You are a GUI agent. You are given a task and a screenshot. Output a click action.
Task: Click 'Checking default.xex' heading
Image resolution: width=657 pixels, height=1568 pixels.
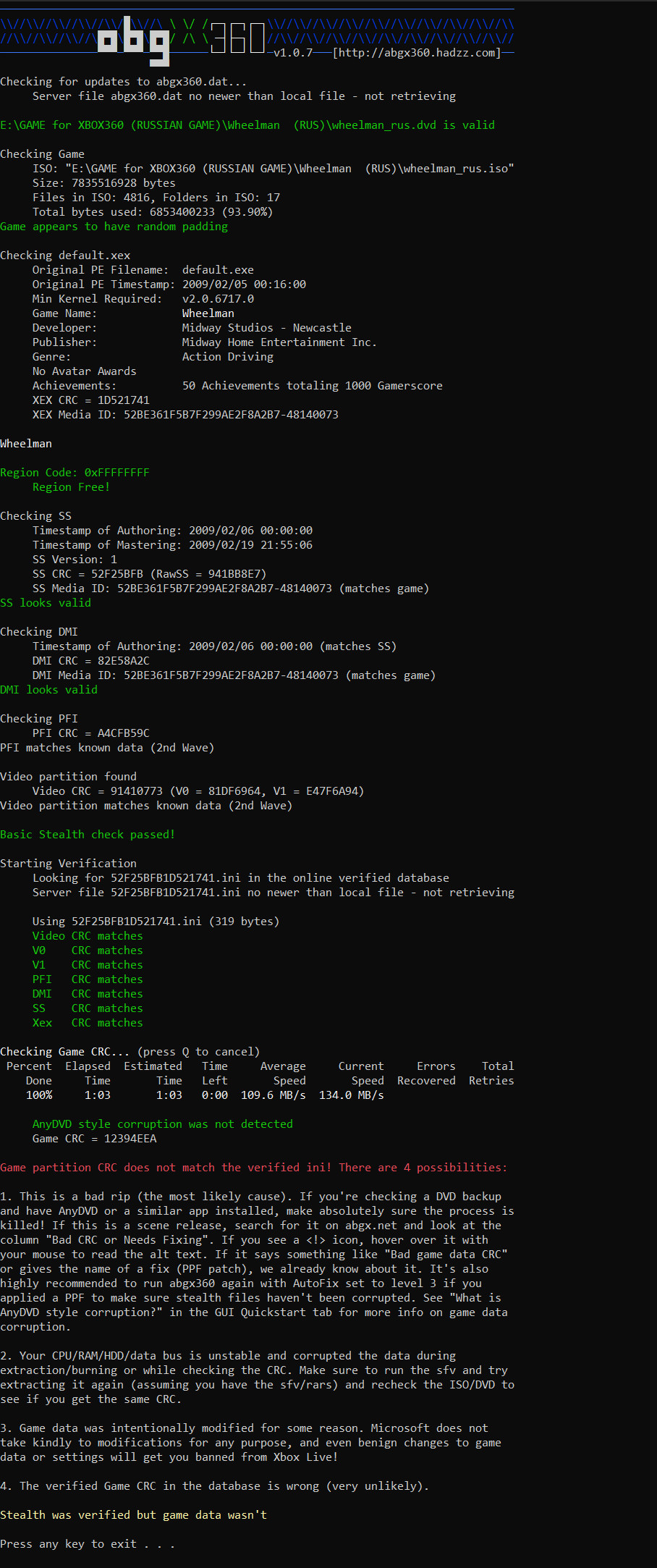(x=65, y=256)
